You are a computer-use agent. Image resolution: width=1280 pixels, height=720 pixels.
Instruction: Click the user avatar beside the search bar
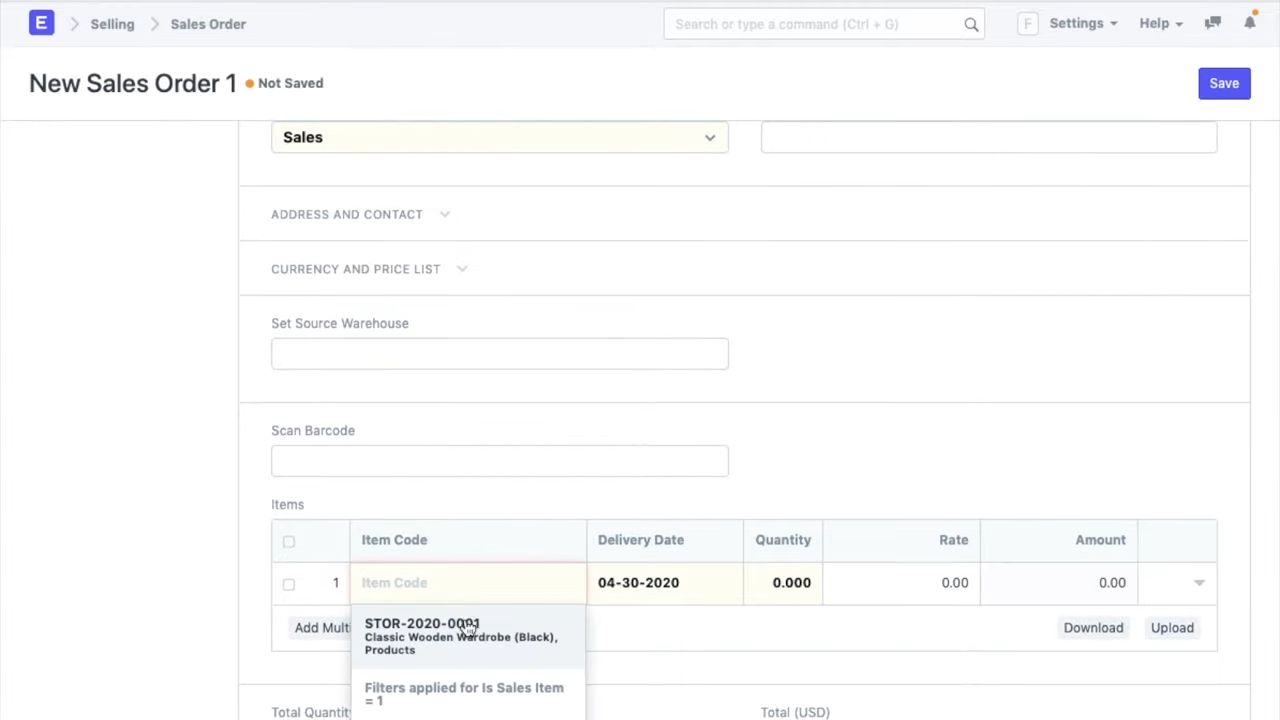[1027, 23]
